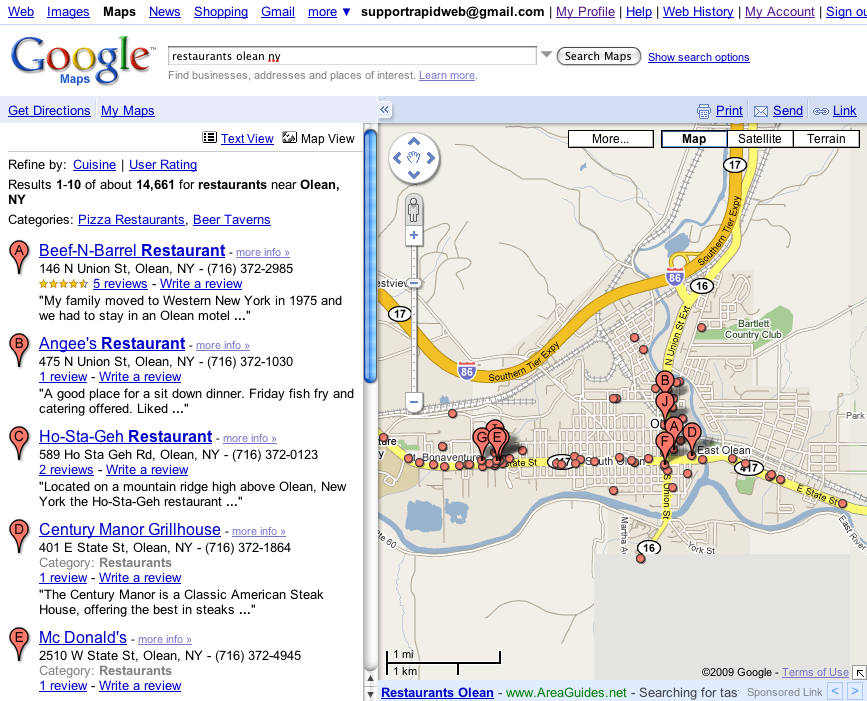The height and width of the screenshot is (701, 867).
Task: Switch to Terrain view
Action: click(x=826, y=139)
